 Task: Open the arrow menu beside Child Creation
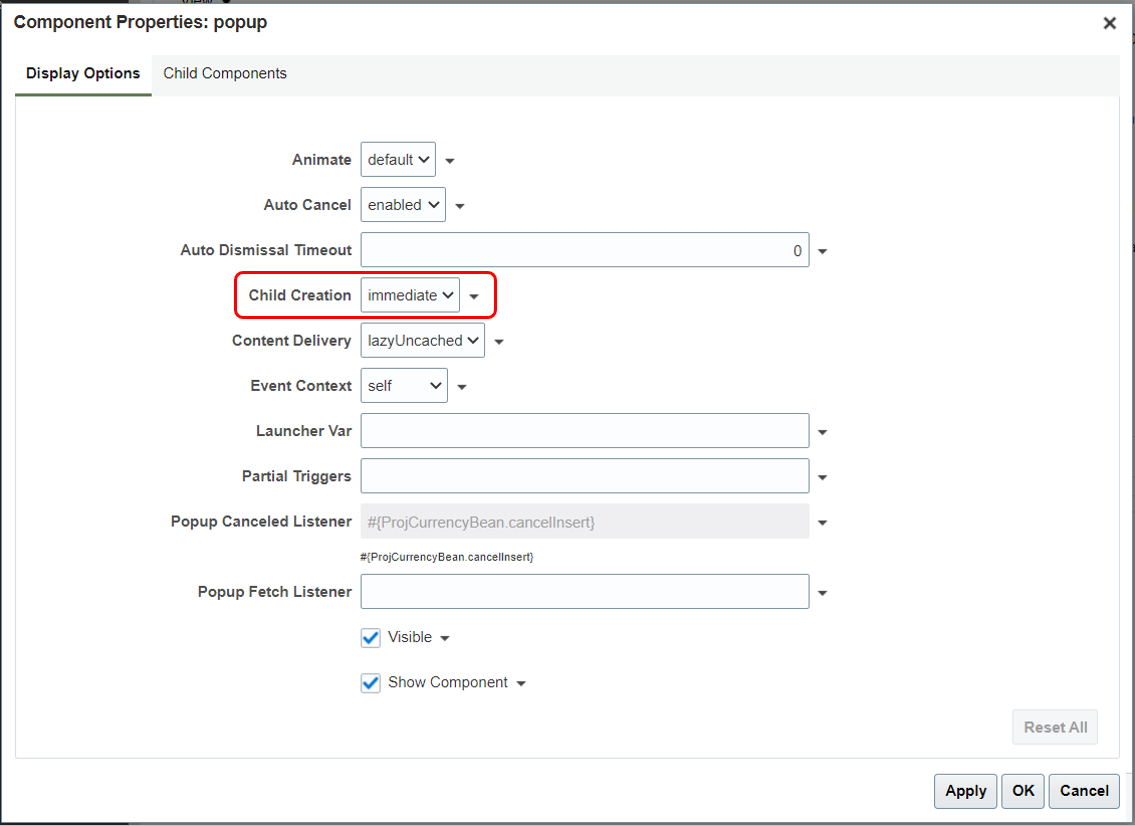click(474, 296)
